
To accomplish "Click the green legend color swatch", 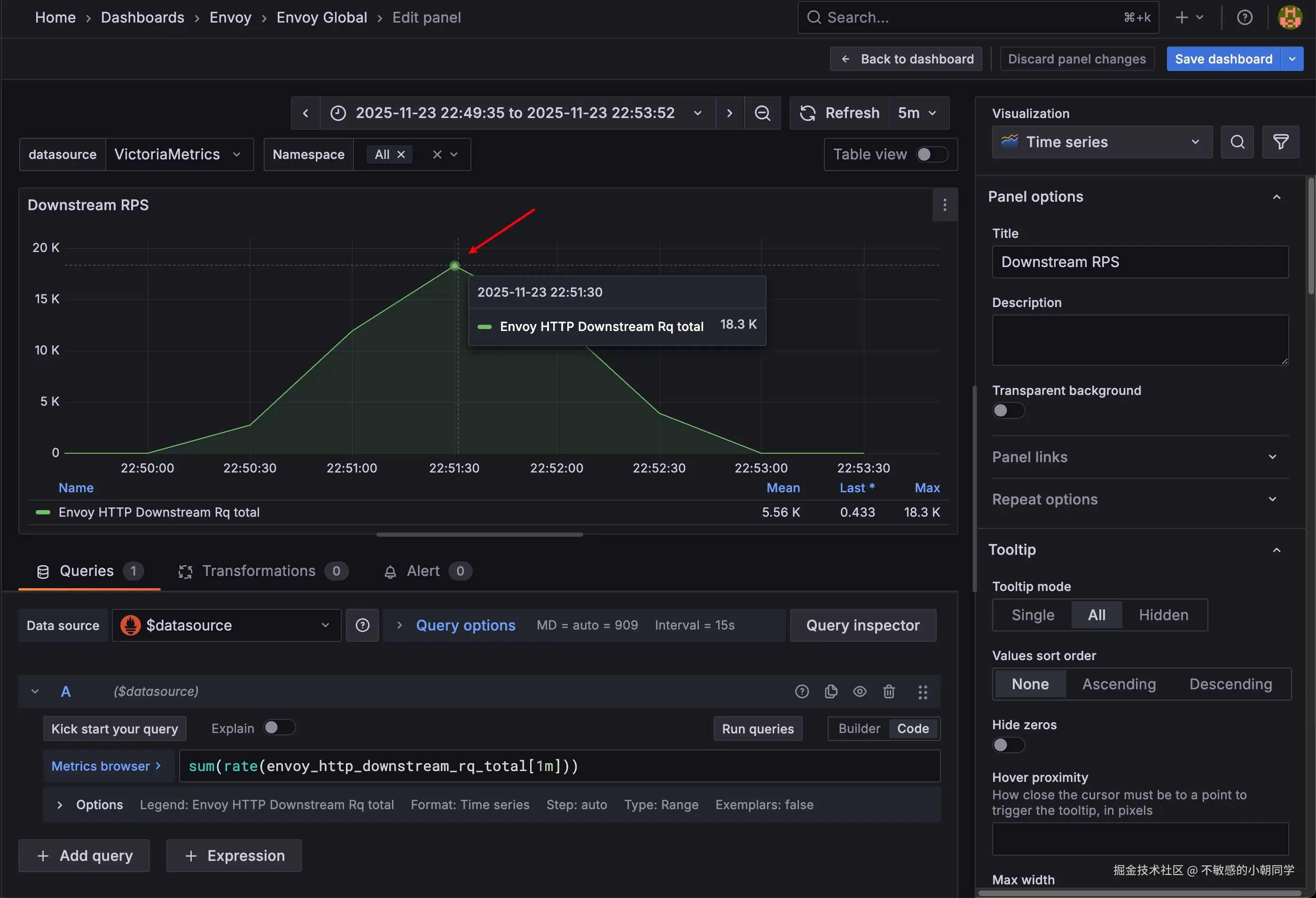I will click(x=43, y=512).
